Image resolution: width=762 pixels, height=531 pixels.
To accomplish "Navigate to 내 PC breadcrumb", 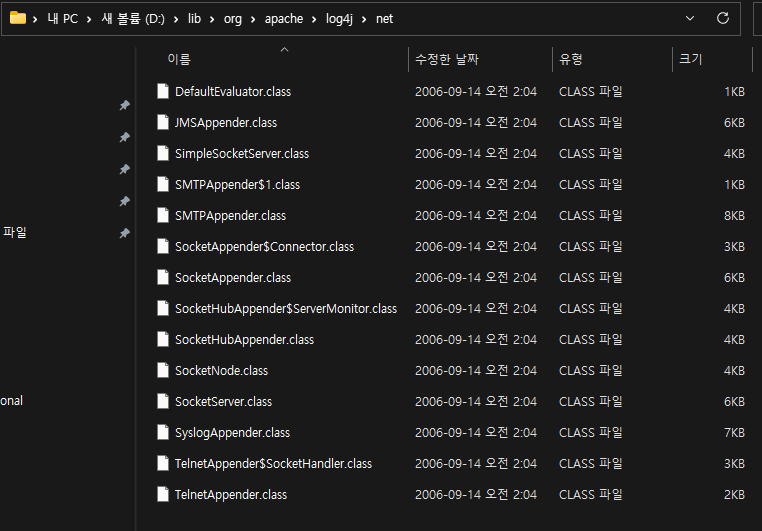I will [63, 18].
